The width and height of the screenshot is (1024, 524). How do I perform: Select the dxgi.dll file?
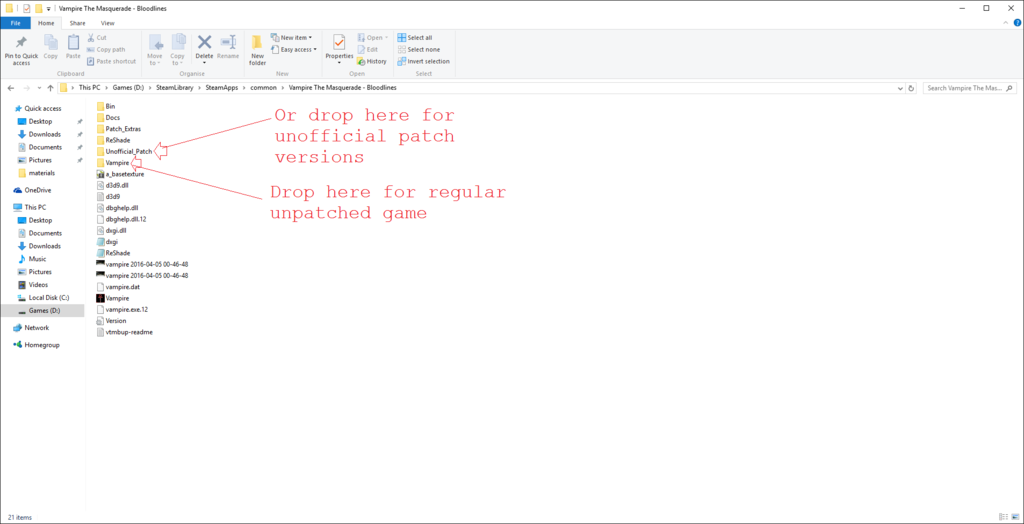[111, 230]
